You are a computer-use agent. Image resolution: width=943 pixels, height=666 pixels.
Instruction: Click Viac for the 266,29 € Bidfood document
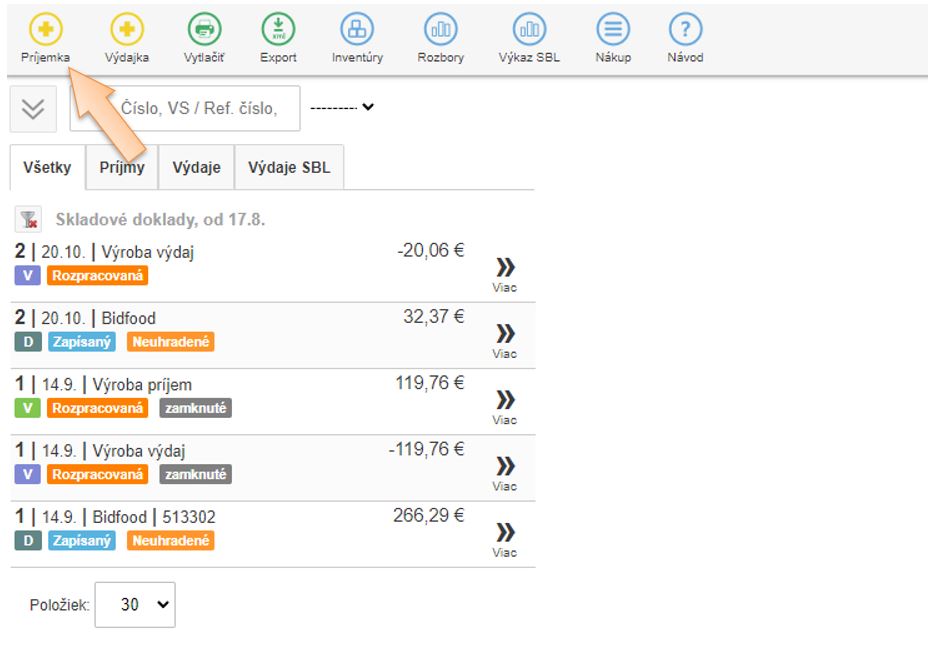505,538
